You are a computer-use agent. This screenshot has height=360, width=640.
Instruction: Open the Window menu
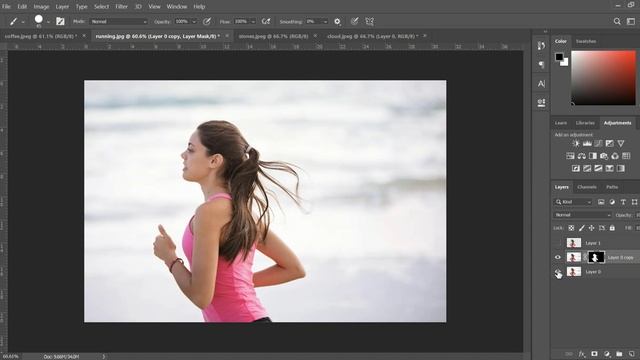177,7
